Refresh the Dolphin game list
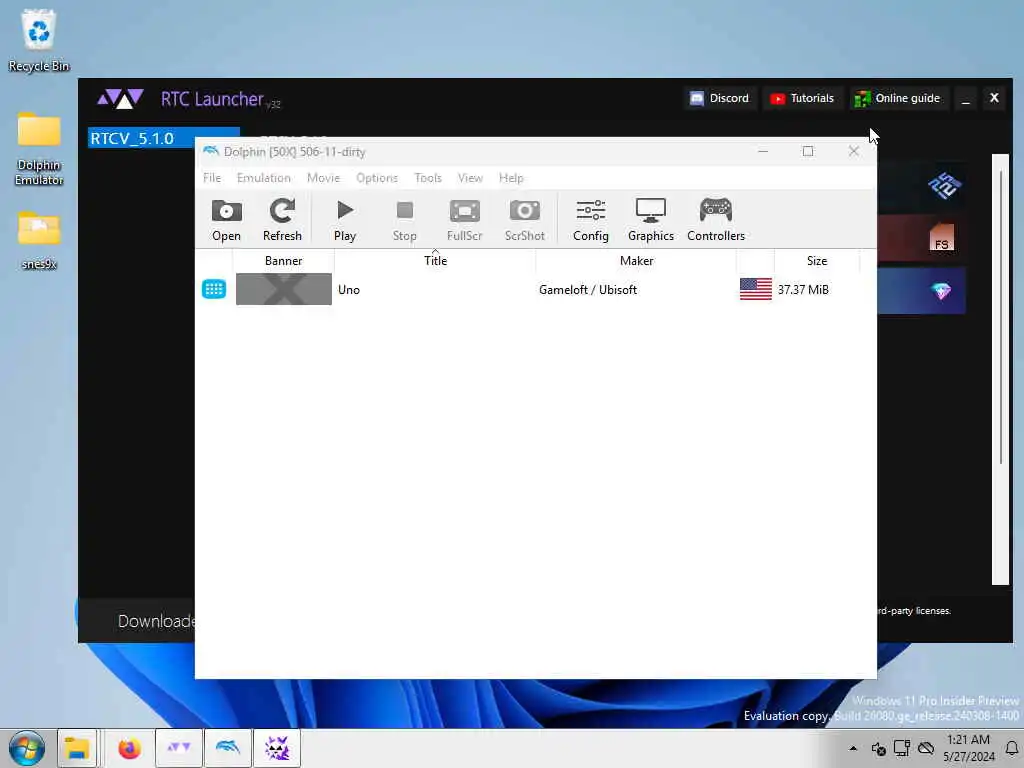The height and width of the screenshot is (768, 1024). click(x=282, y=220)
